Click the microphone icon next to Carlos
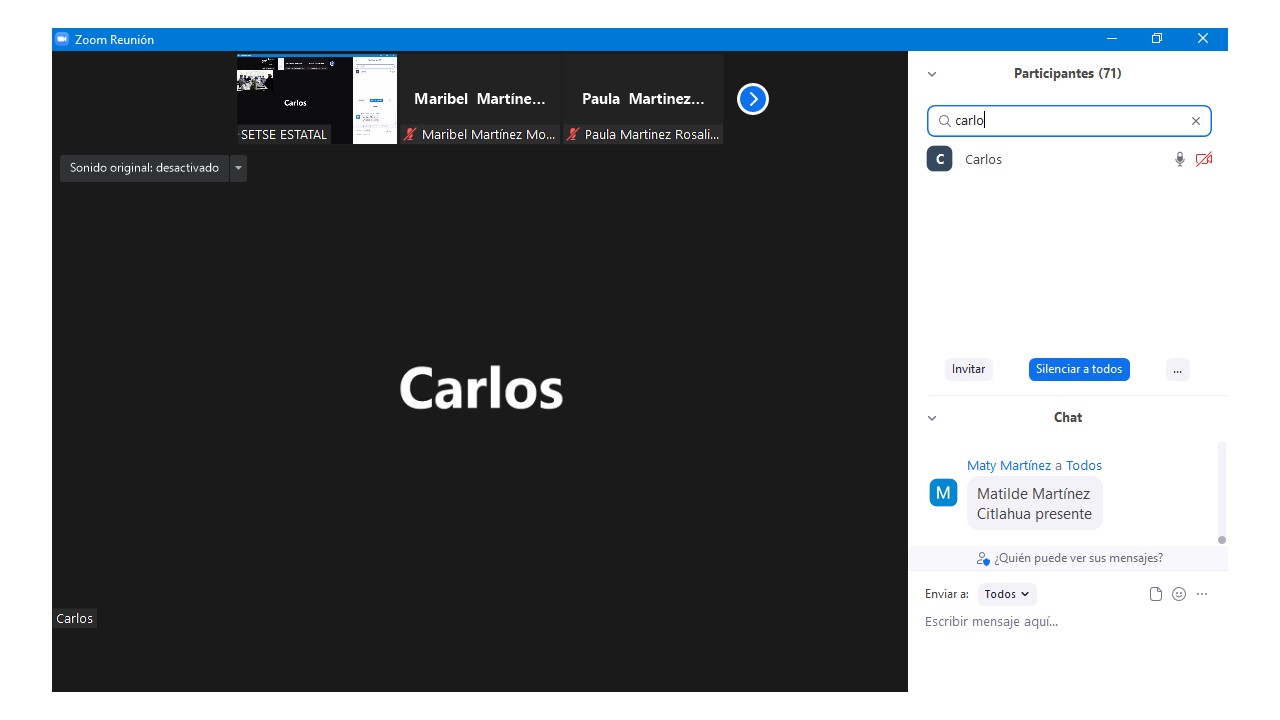 (1180, 160)
